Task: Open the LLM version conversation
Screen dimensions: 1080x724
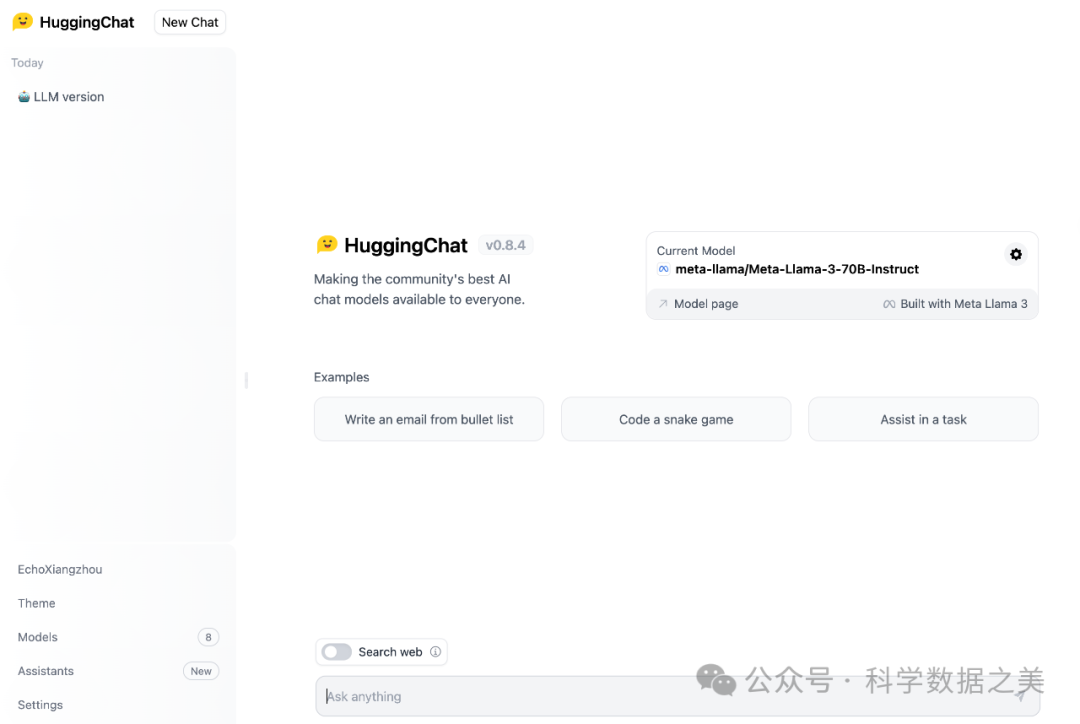Action: point(69,97)
